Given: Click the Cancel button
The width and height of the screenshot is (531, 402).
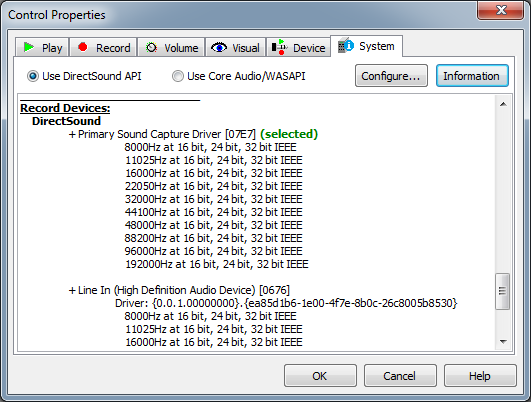Looking at the screenshot, I should (400, 376).
